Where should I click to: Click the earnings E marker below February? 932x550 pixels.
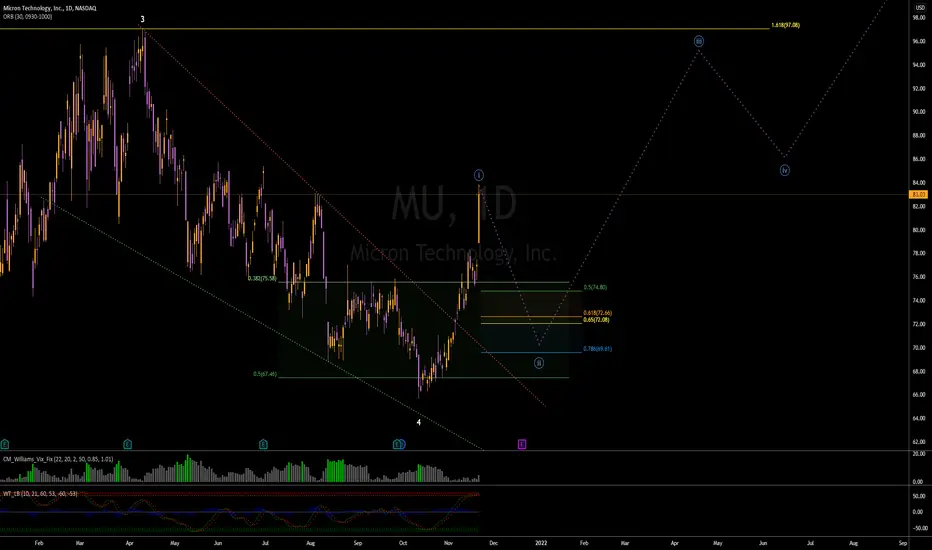(5, 444)
